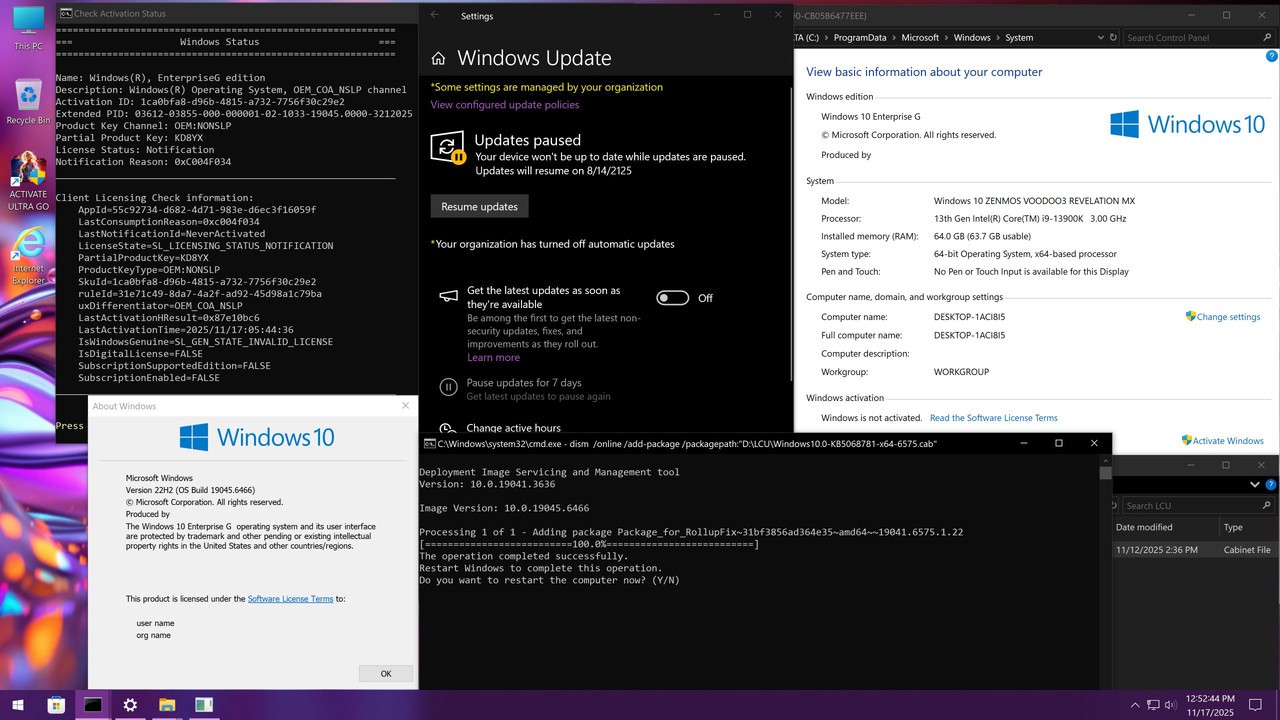This screenshot has height=720, width=1280.
Task: Sort by Type column header
Action: pos(1248,527)
